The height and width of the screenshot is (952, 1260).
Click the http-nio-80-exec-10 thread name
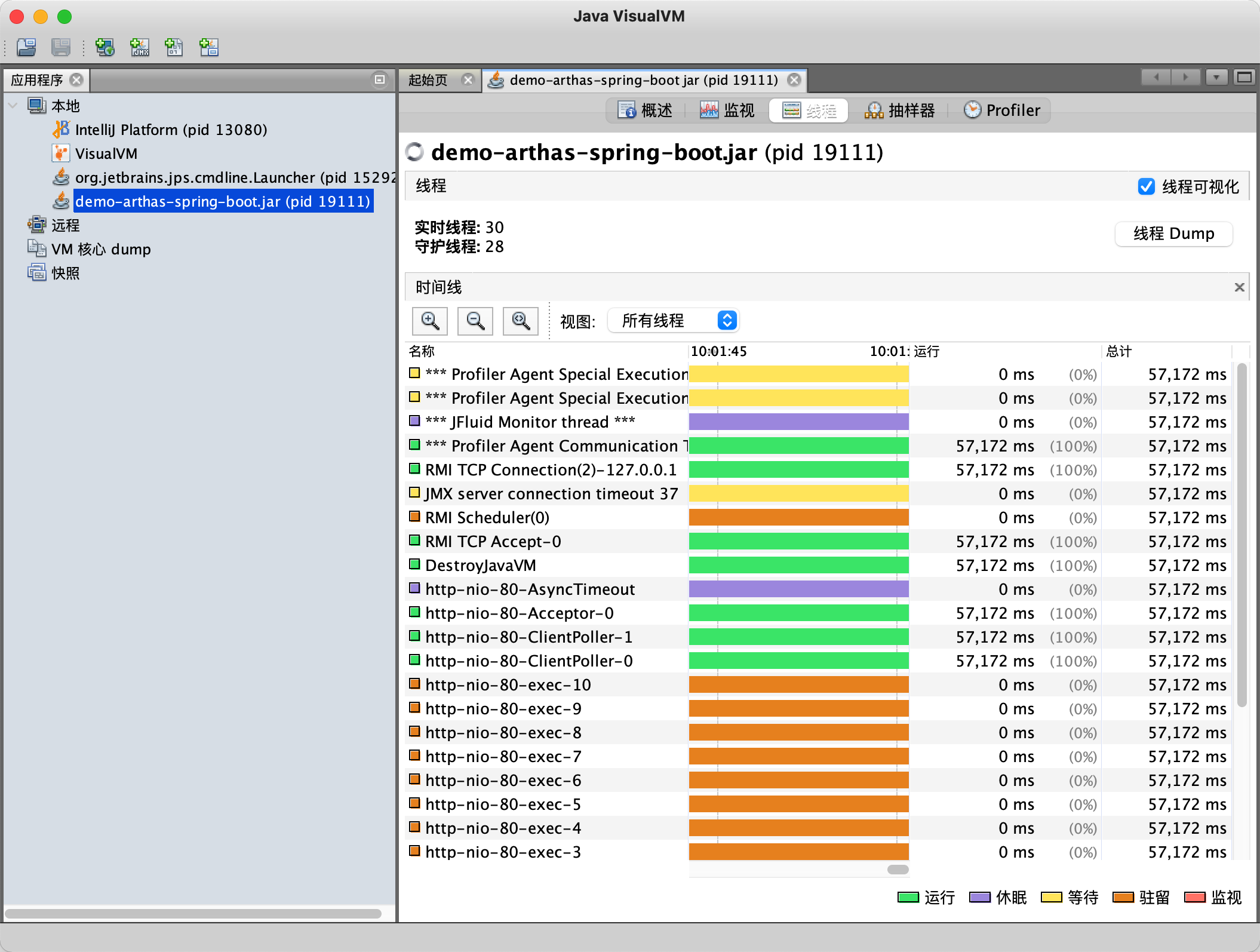508,684
